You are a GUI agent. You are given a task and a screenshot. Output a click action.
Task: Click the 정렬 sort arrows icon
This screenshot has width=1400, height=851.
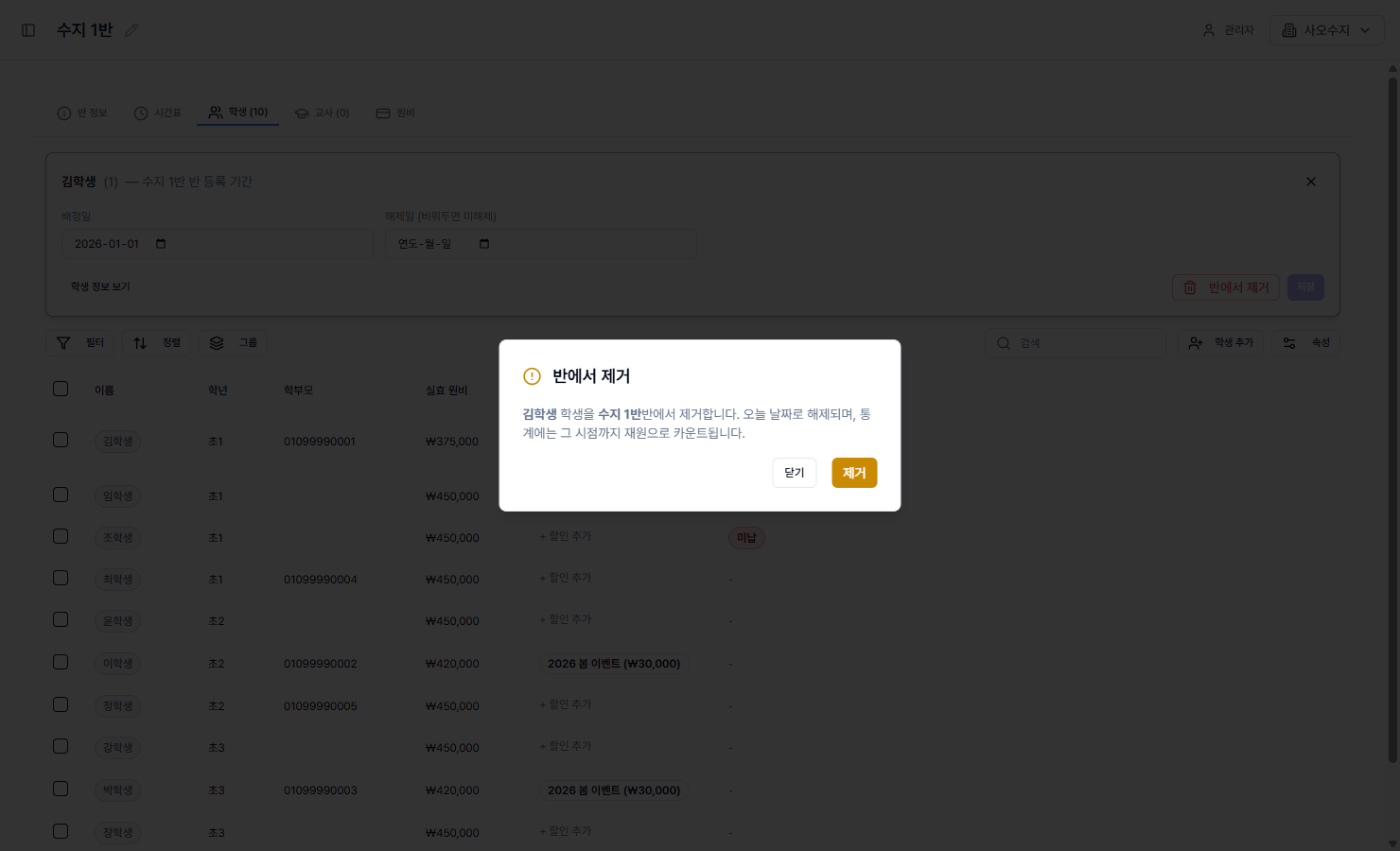(140, 343)
